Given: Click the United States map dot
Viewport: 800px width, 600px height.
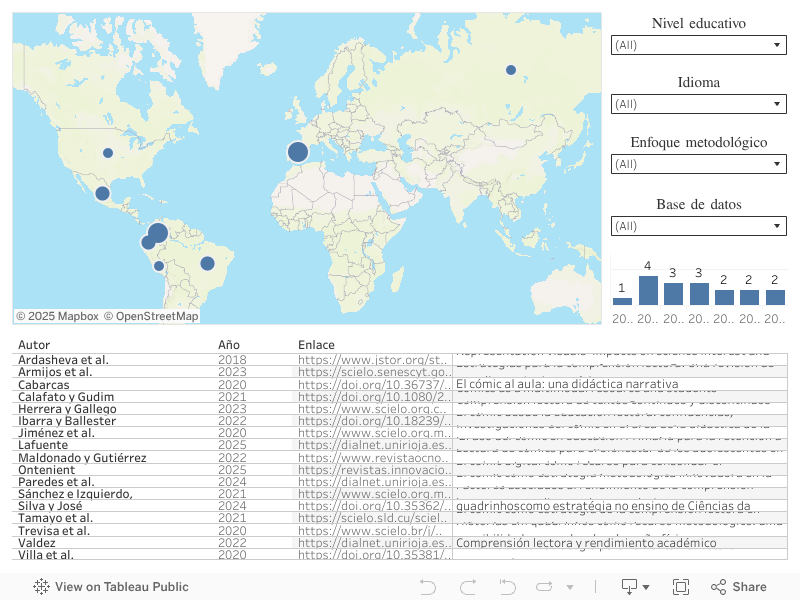Looking at the screenshot, I should pos(108,153).
